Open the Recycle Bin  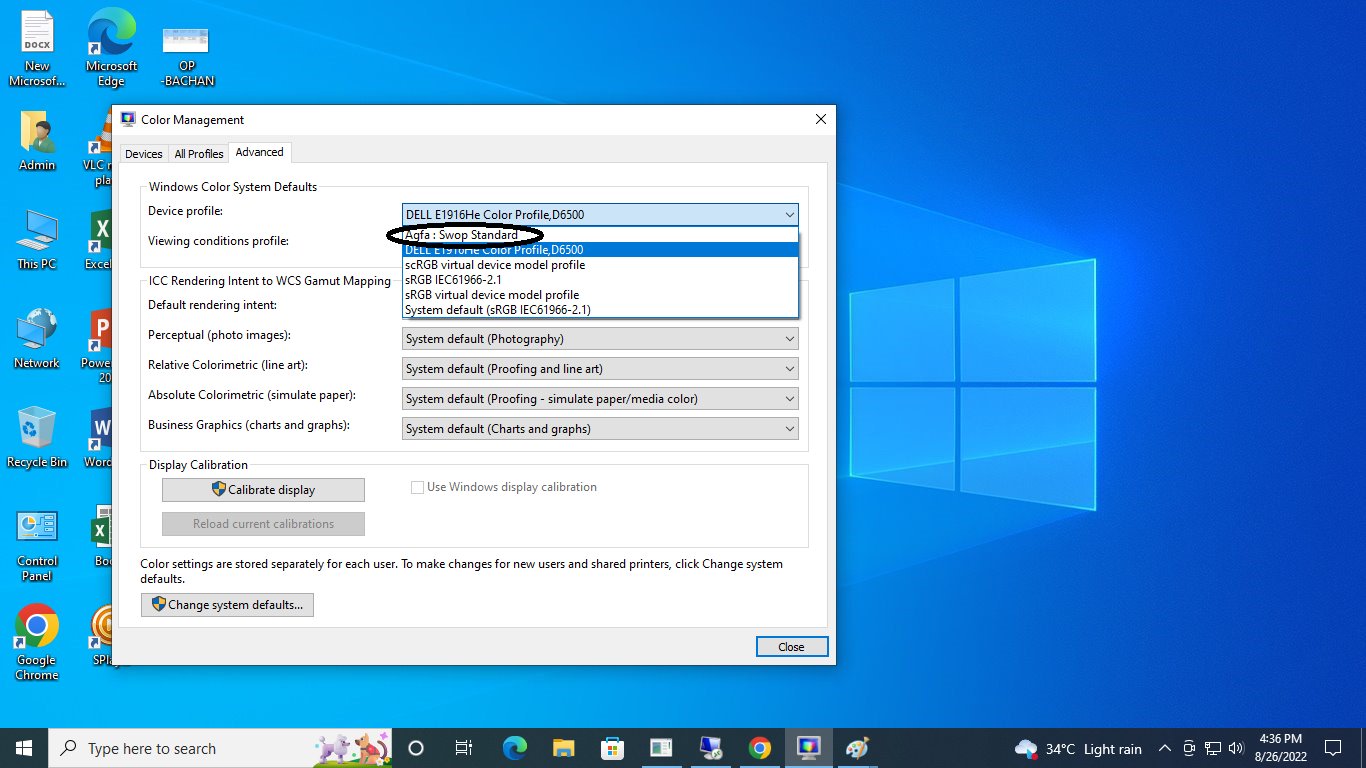click(37, 438)
